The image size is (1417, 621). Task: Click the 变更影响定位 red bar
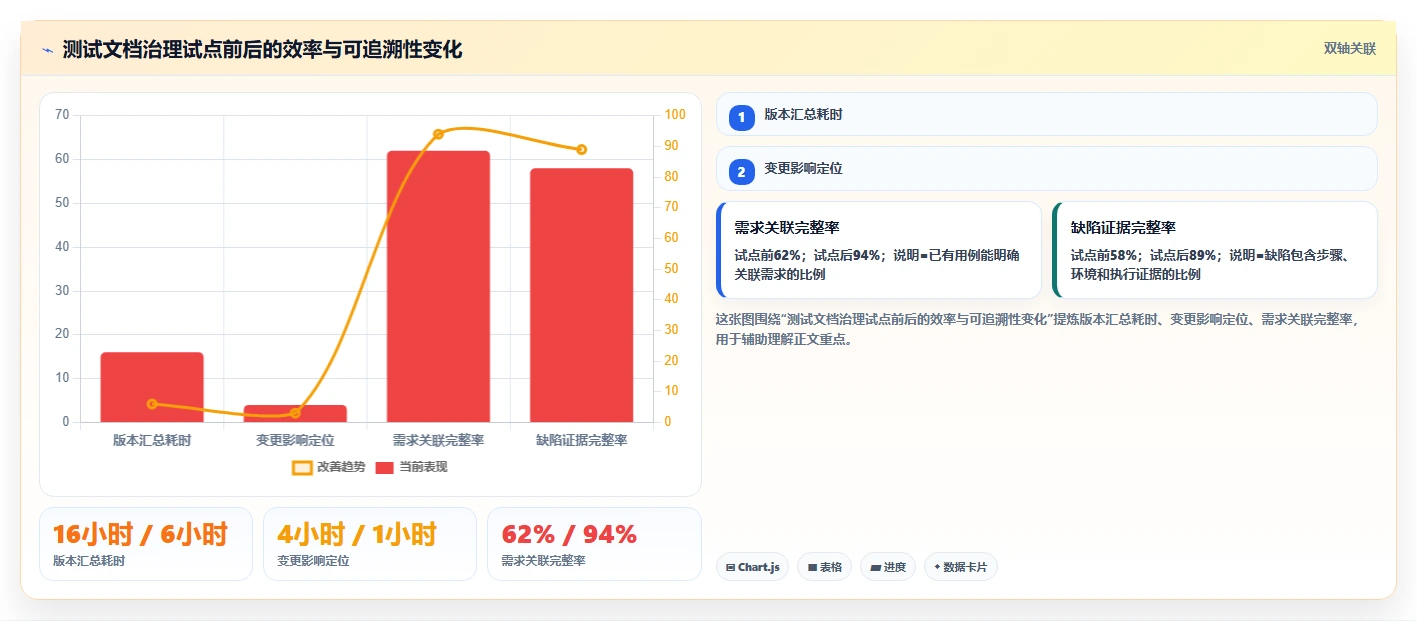295,413
